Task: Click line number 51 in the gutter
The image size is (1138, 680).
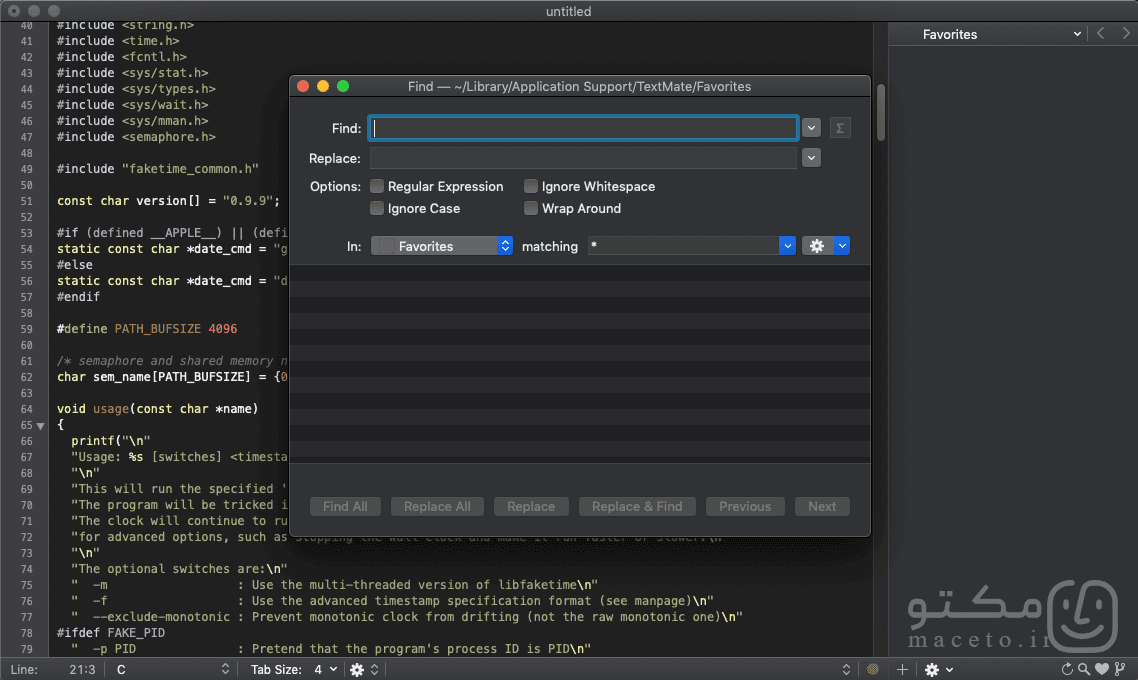Action: [26, 201]
